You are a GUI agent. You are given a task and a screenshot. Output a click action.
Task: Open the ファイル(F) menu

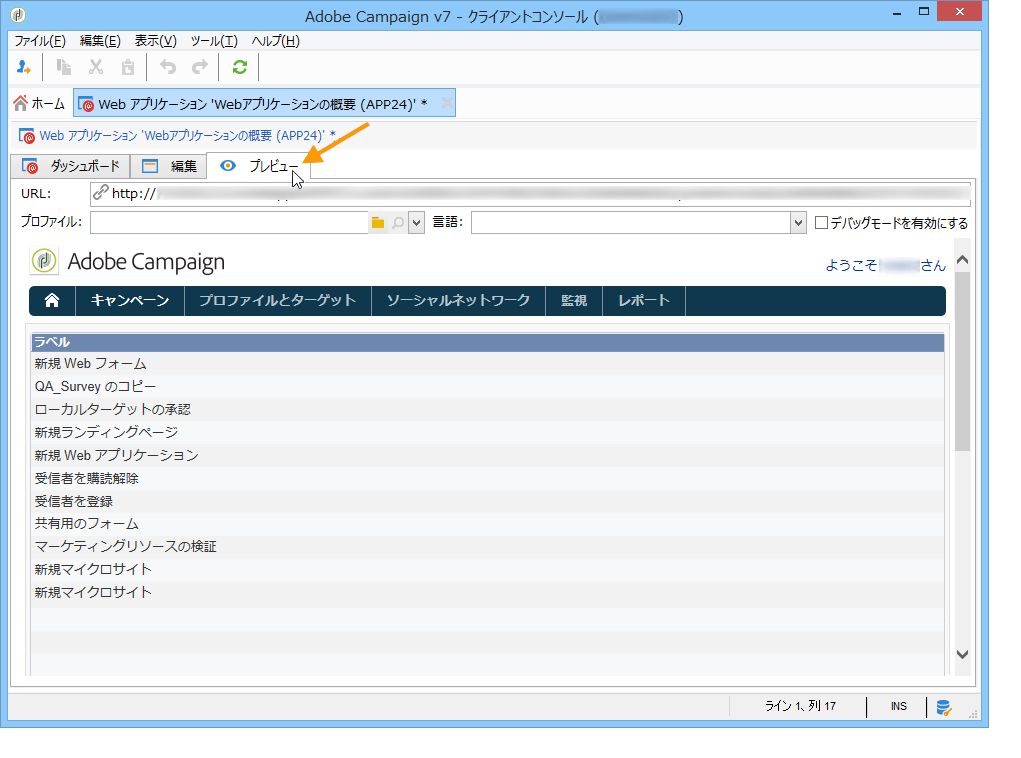pyautogui.click(x=40, y=41)
